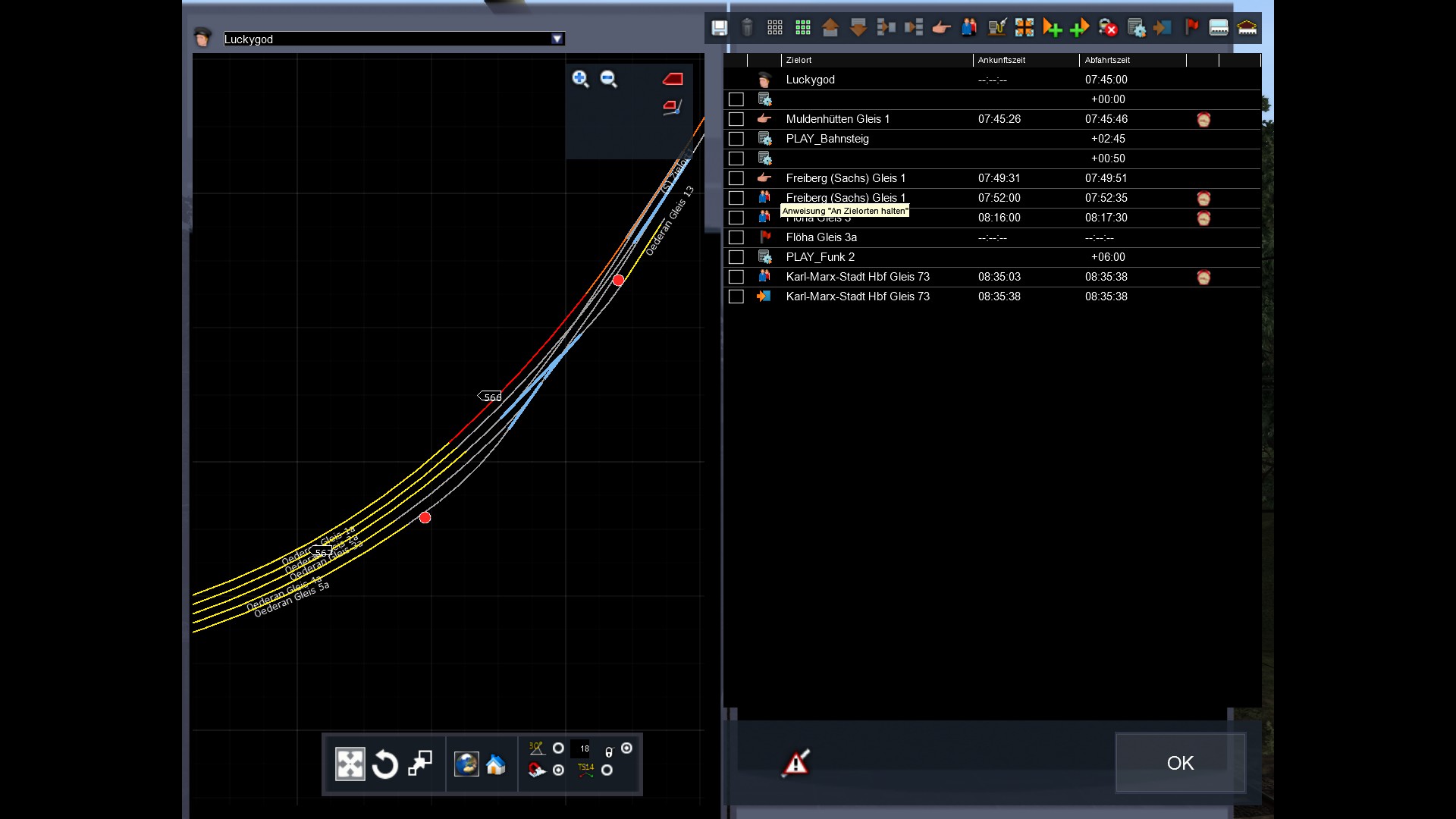Select the Flöha Gleis 3a timetable entry

[821, 237]
